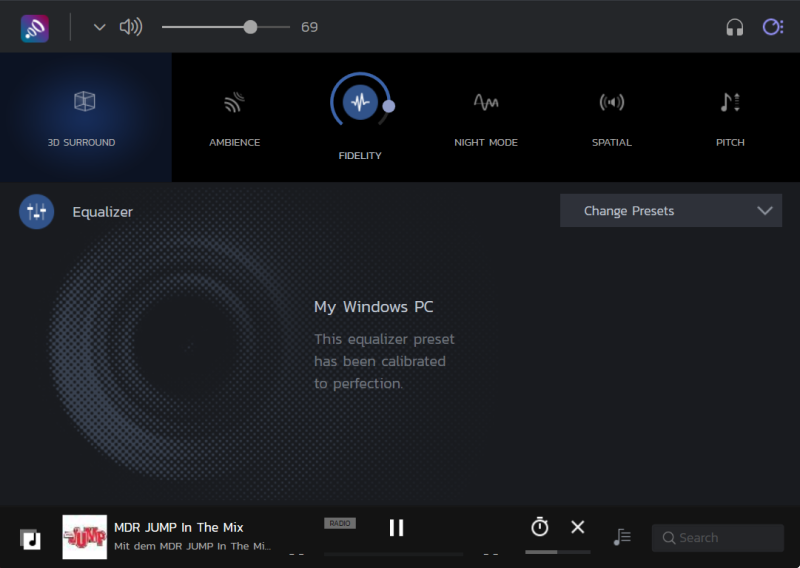Screen dimensions: 800x568
Task: Toggle the 3D Surround cube icon
Action: pyautogui.click(x=85, y=101)
